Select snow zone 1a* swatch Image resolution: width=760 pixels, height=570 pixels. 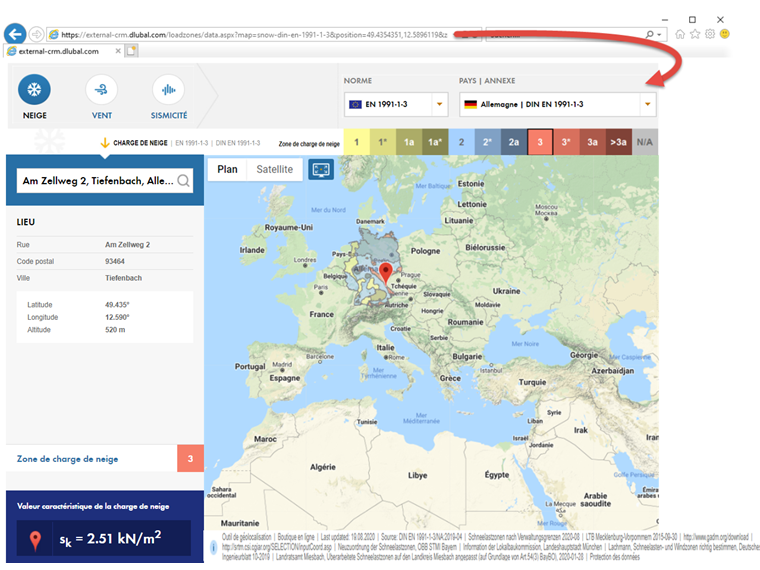point(435,142)
